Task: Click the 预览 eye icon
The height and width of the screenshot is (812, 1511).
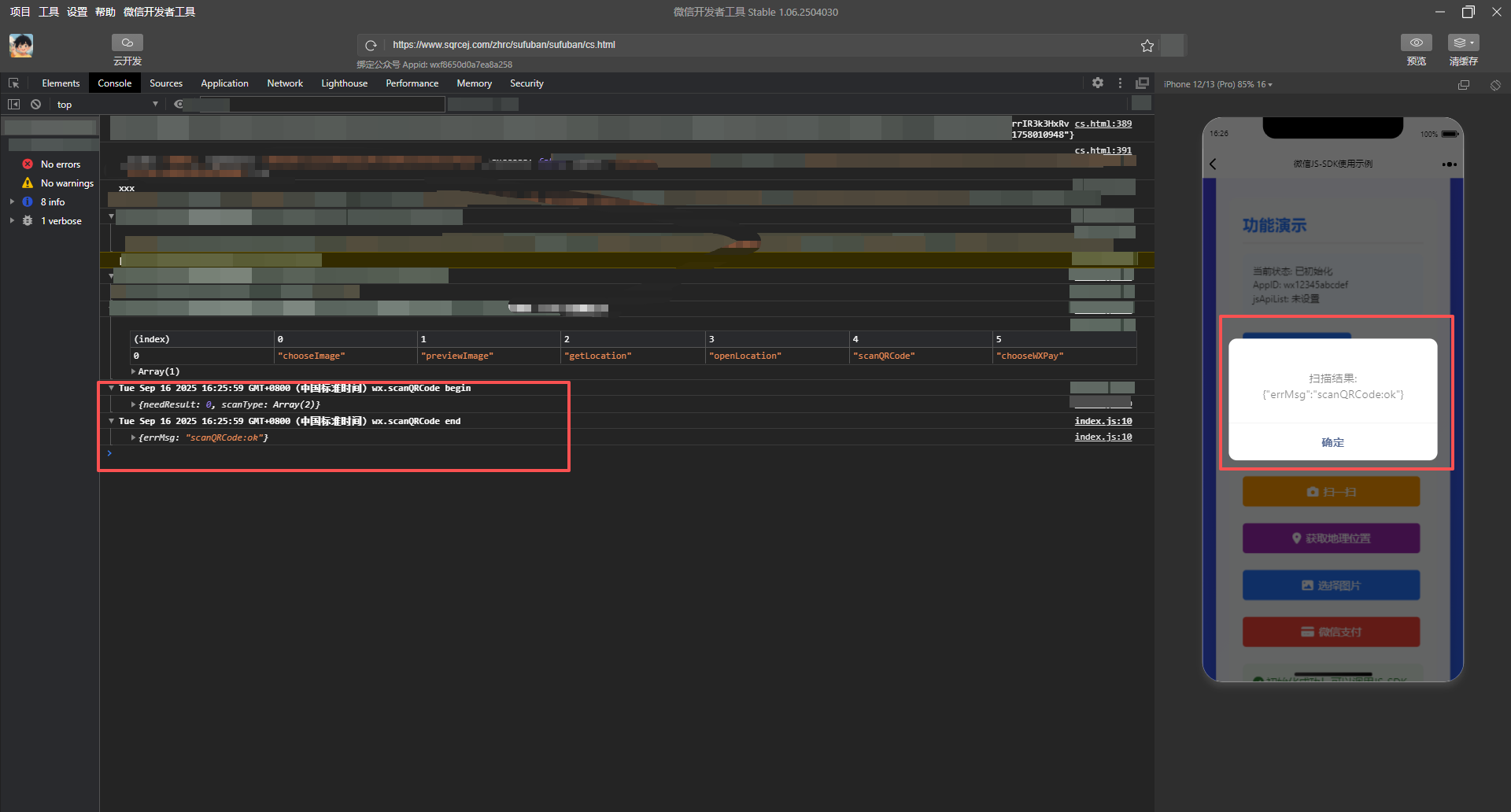Action: pos(1416,42)
